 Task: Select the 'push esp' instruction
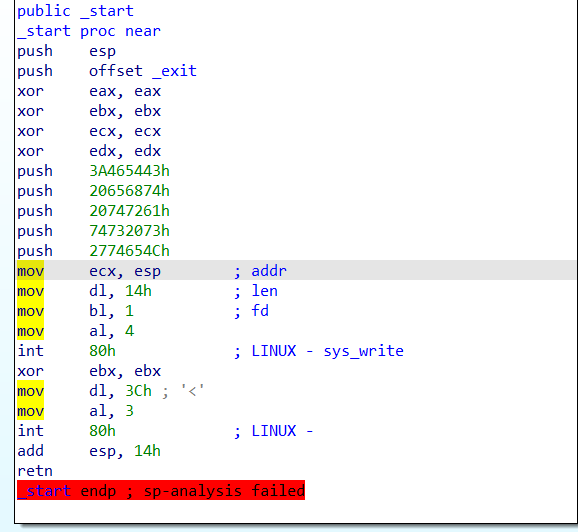point(66,51)
